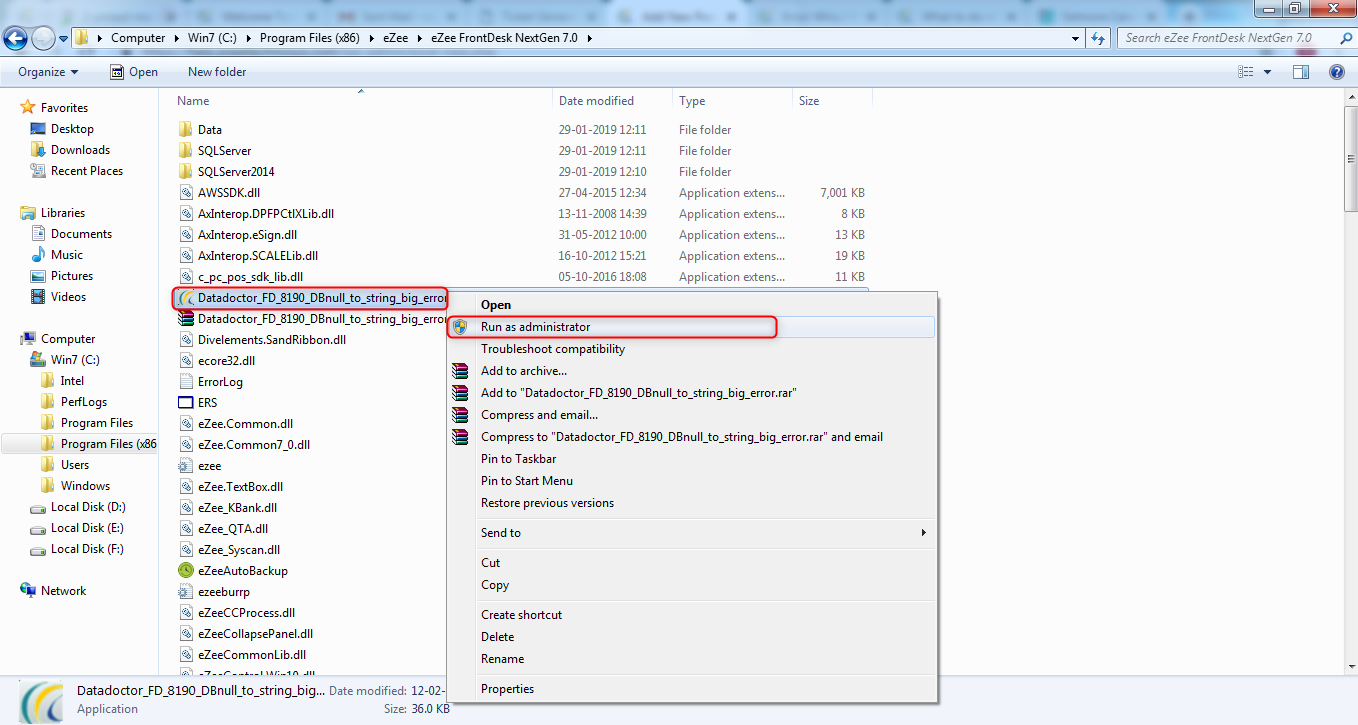Choose Cut in context menu
The width and height of the screenshot is (1358, 725).
(490, 563)
